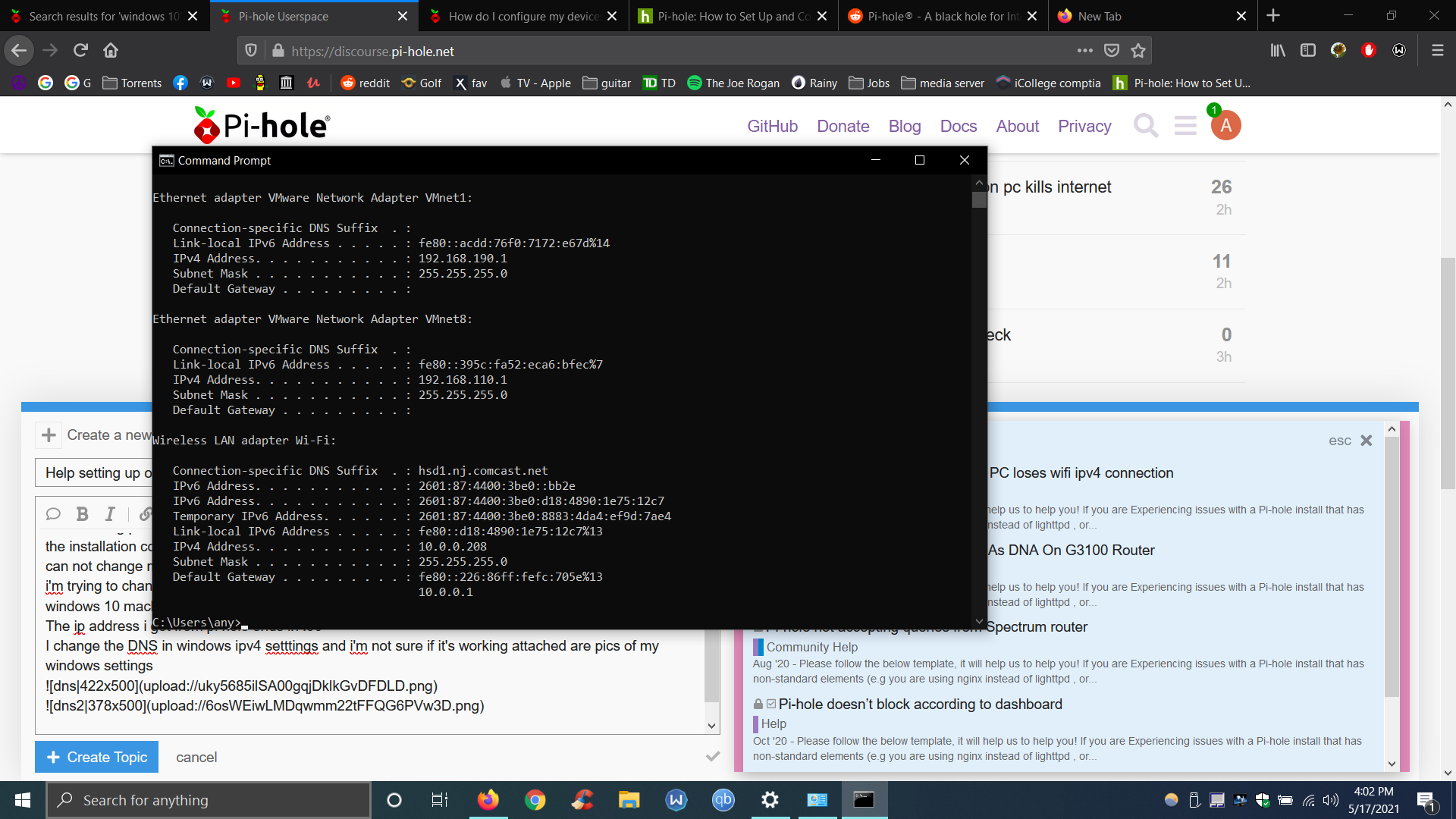Viewport: 1456px width, 819px height.
Task: Insert a quote via speech-bubble icon
Action: pyautogui.click(x=53, y=514)
